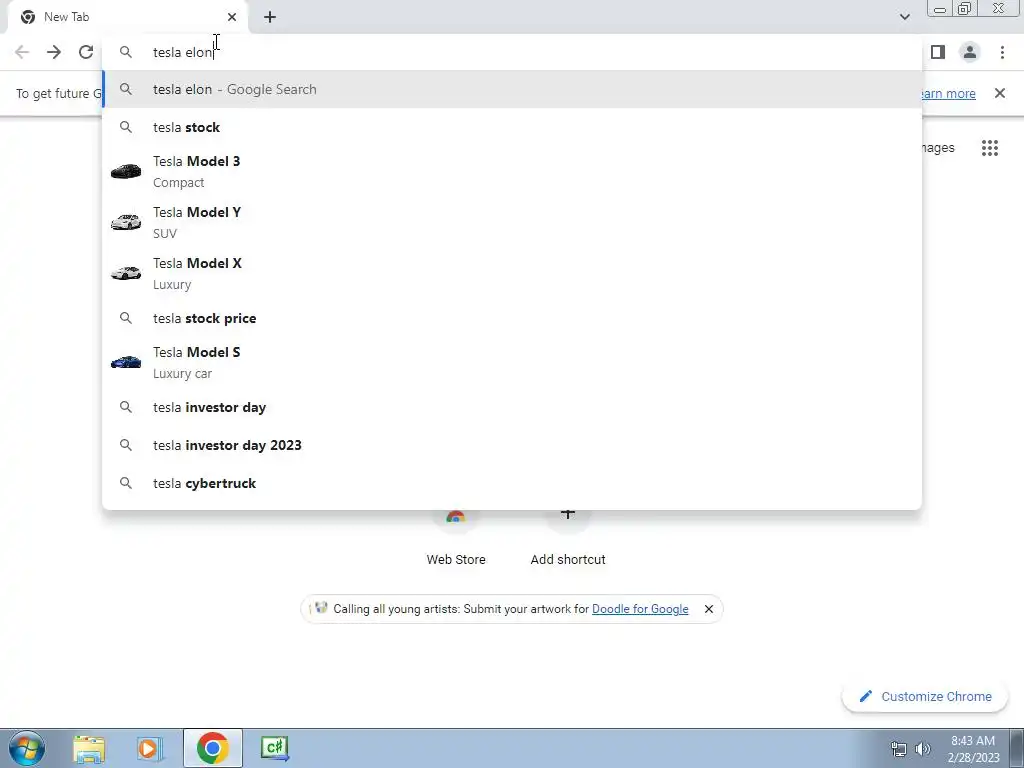Click the Customize Chrome button

tap(925, 696)
